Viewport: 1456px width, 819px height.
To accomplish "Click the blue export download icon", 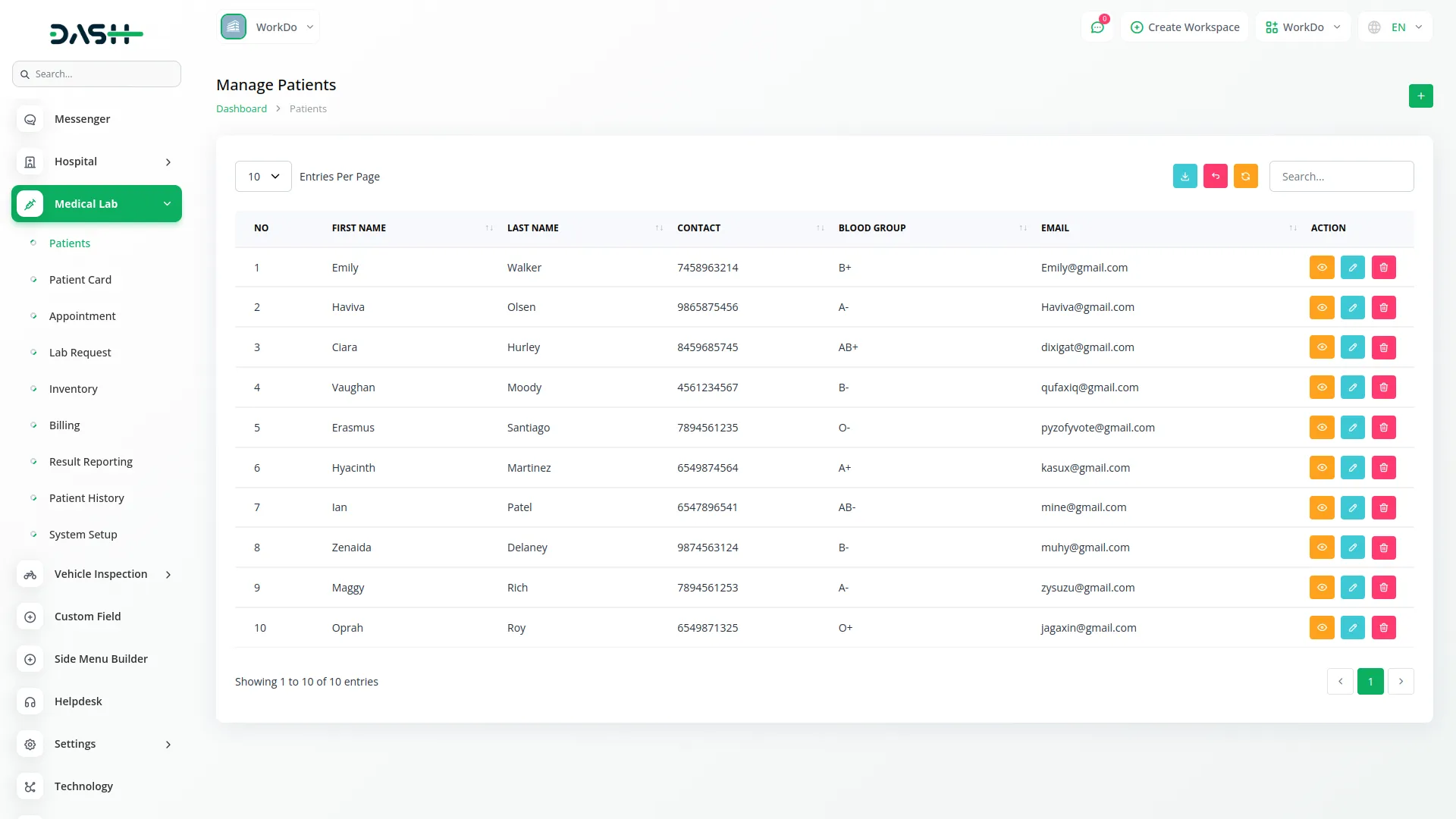I will coord(1185,176).
